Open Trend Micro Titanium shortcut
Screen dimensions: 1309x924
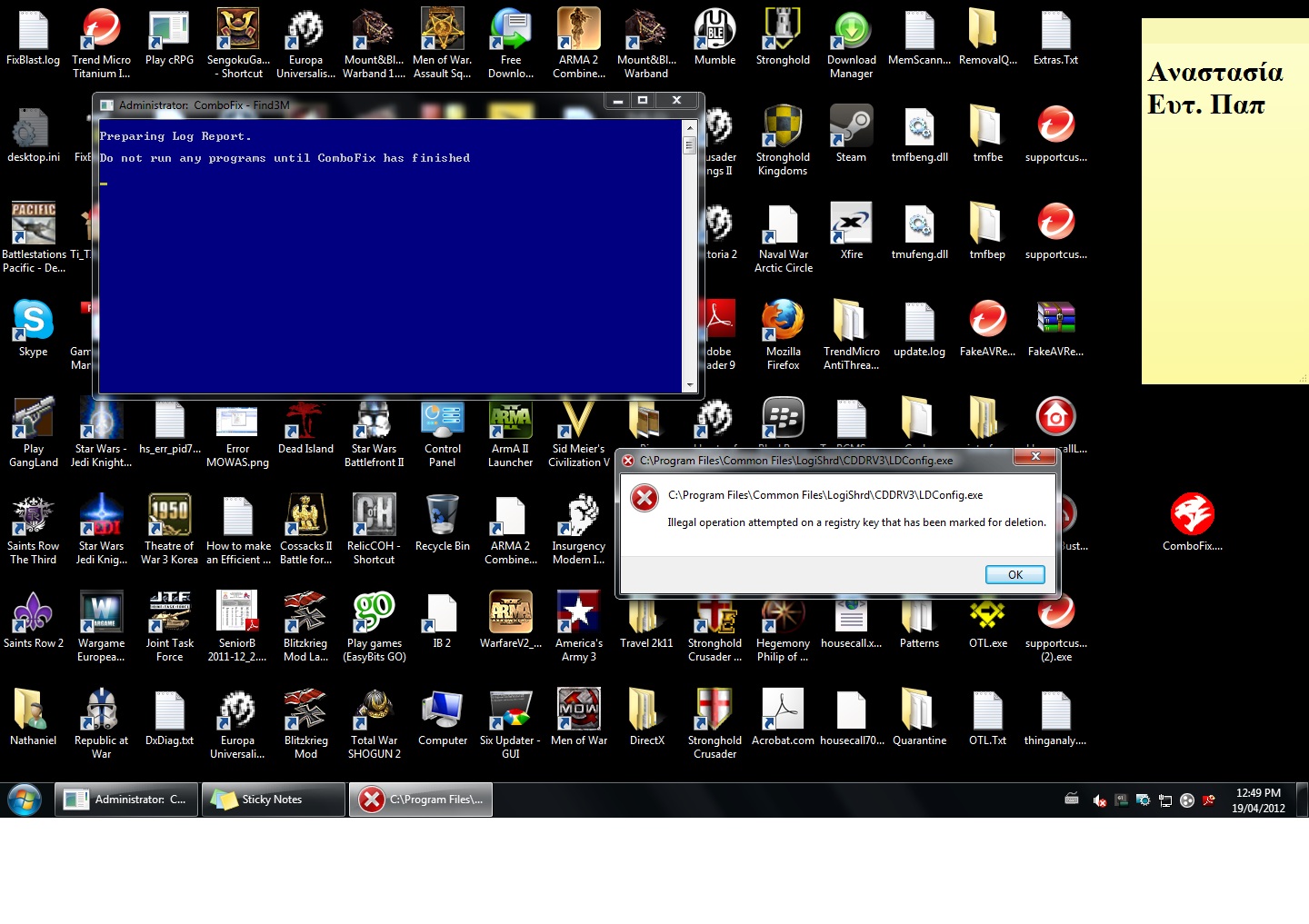[x=101, y=43]
